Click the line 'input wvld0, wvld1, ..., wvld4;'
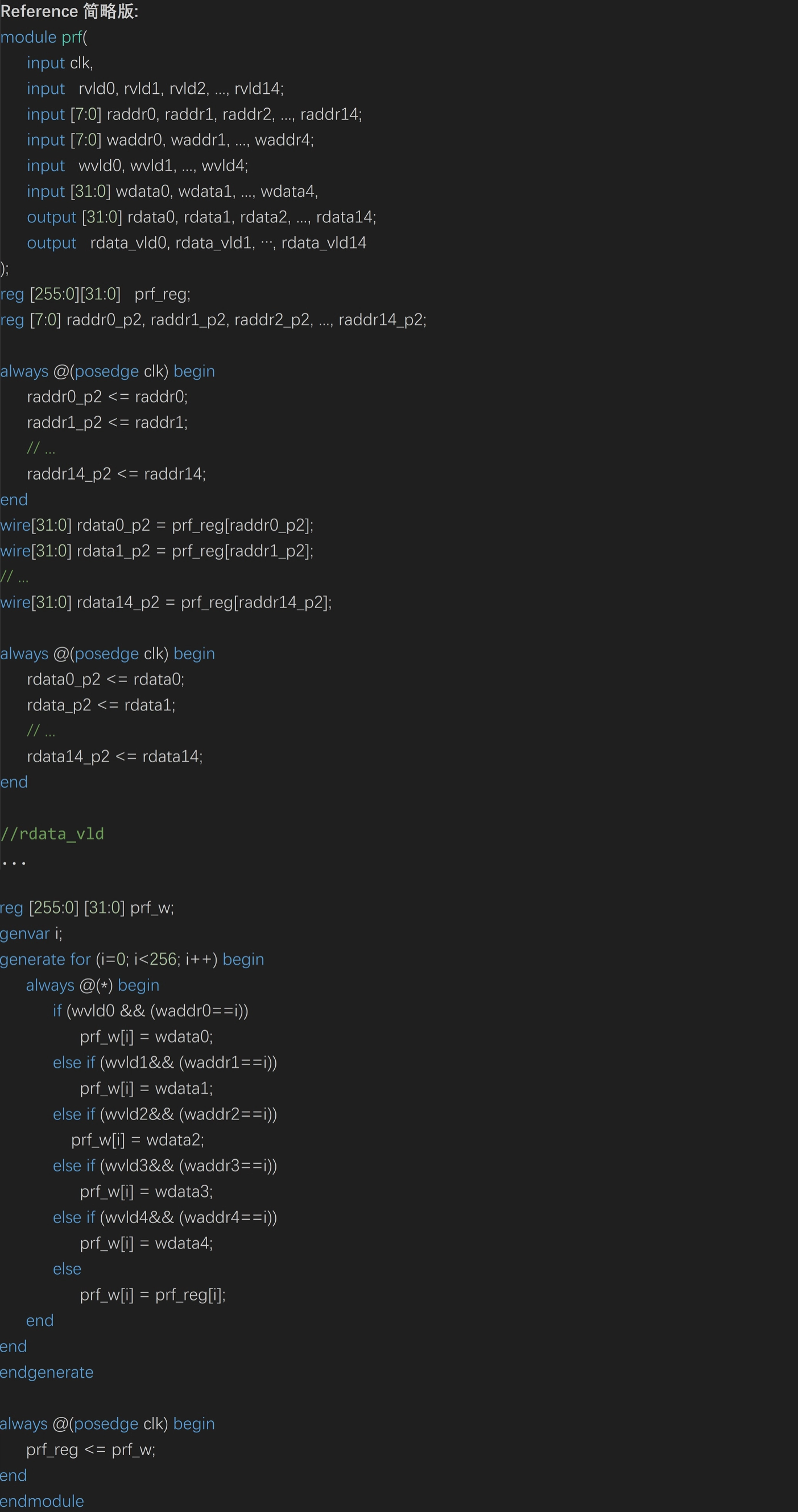The width and height of the screenshot is (798, 1512). point(137,166)
